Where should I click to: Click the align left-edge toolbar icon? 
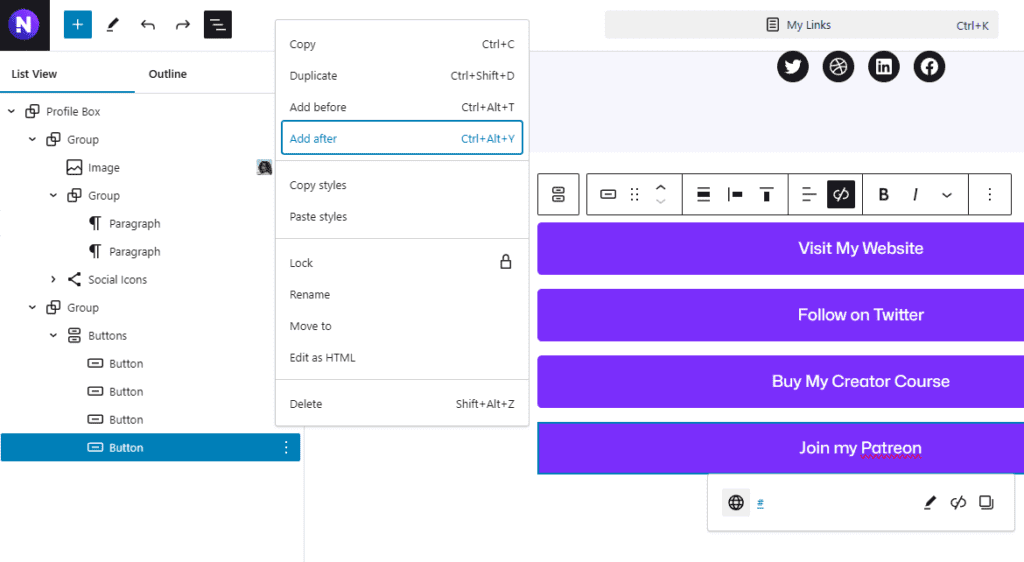tap(735, 194)
